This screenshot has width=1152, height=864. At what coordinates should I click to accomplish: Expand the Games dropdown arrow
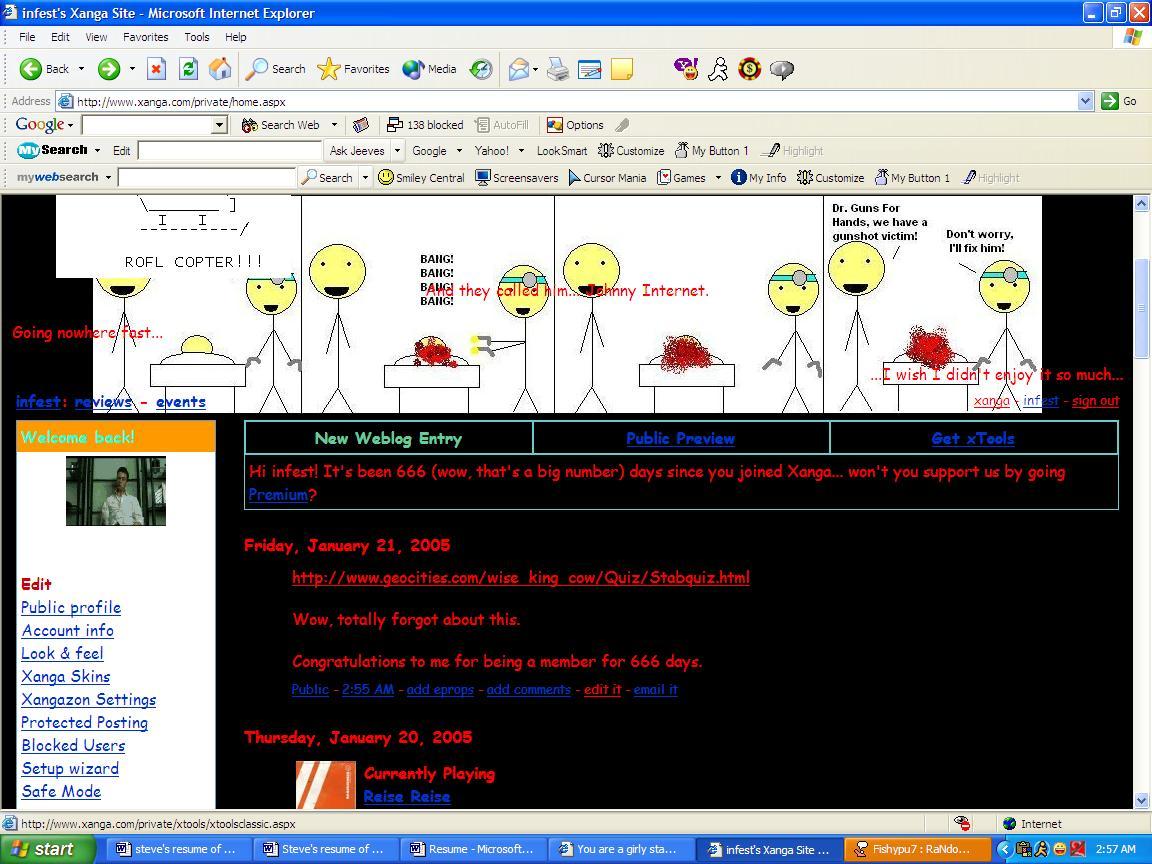point(718,178)
